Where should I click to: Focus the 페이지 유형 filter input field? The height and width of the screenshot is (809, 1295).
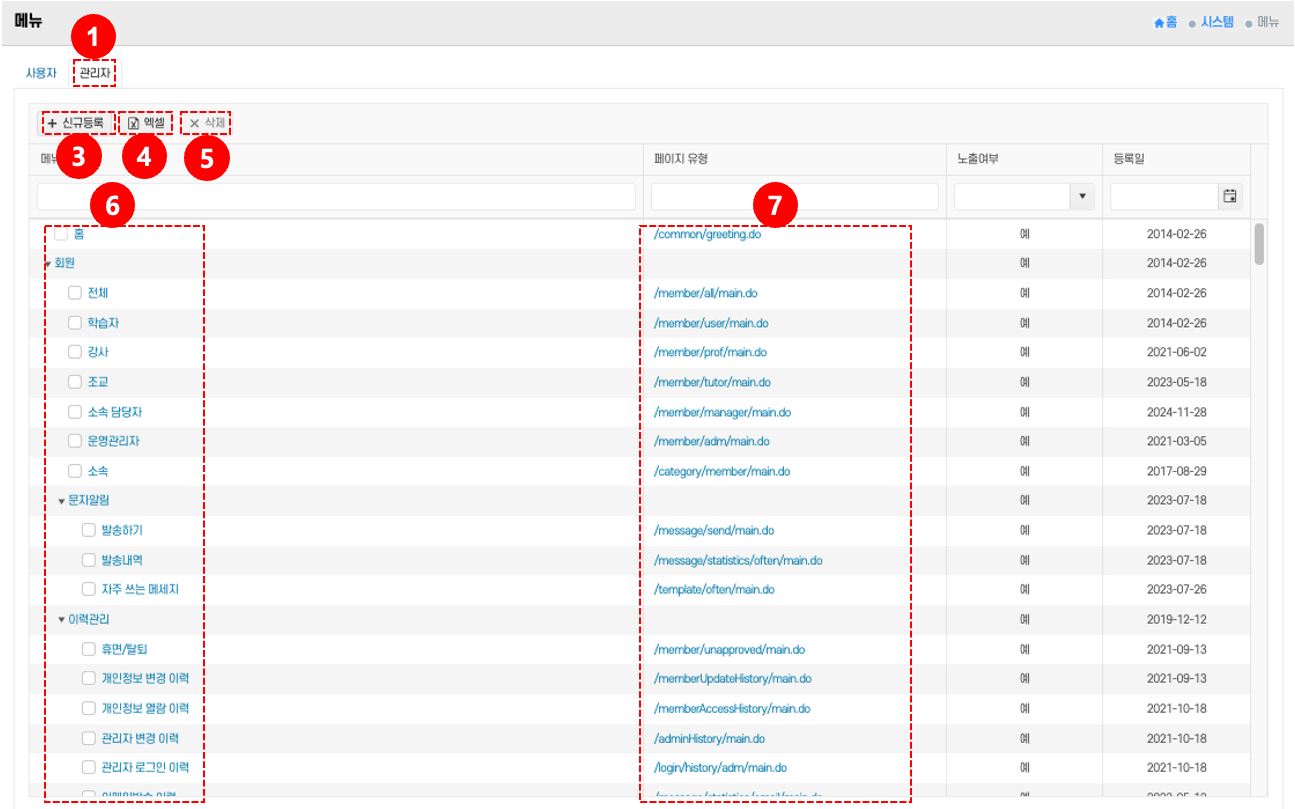794,197
